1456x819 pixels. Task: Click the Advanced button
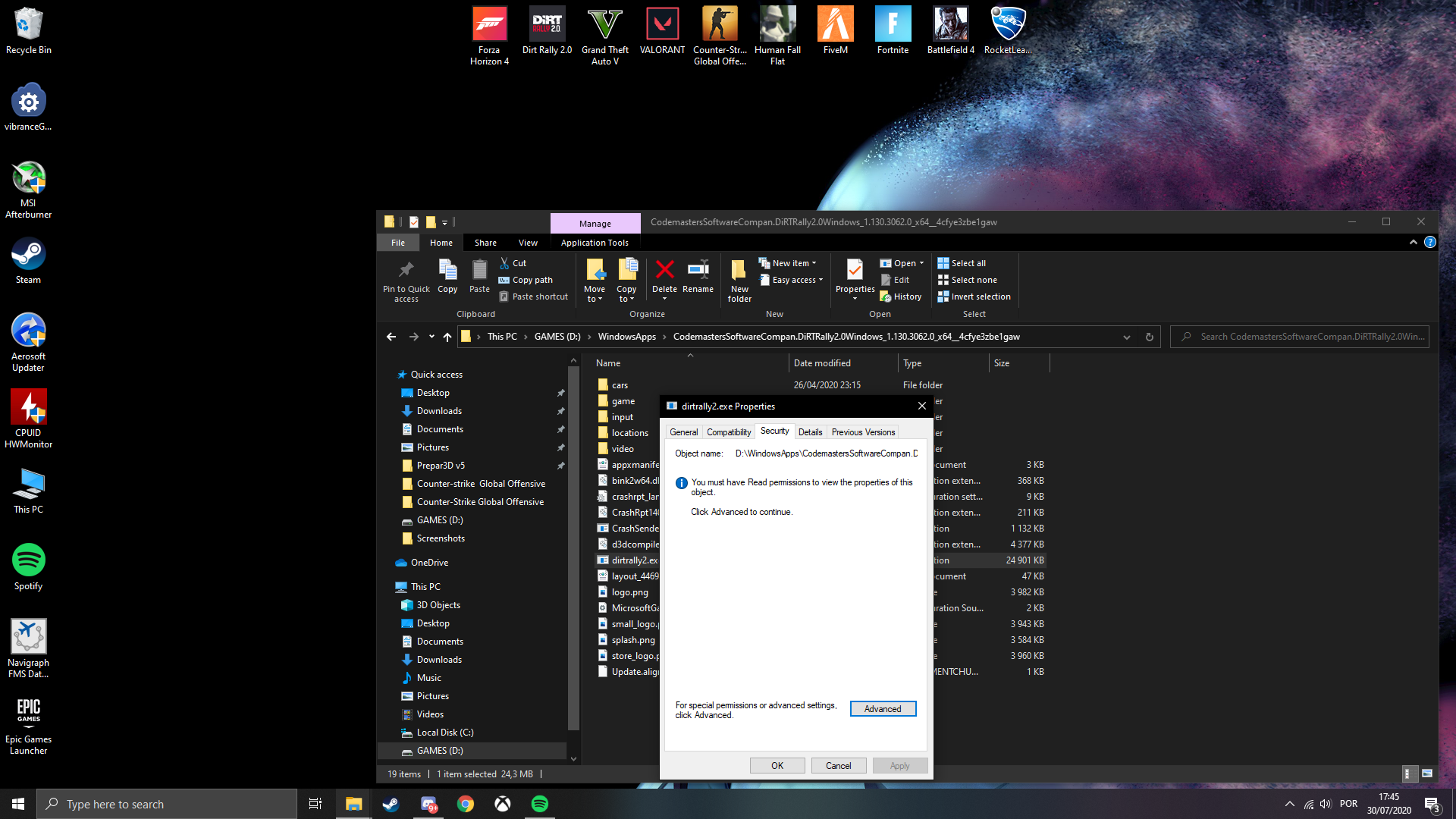883,708
